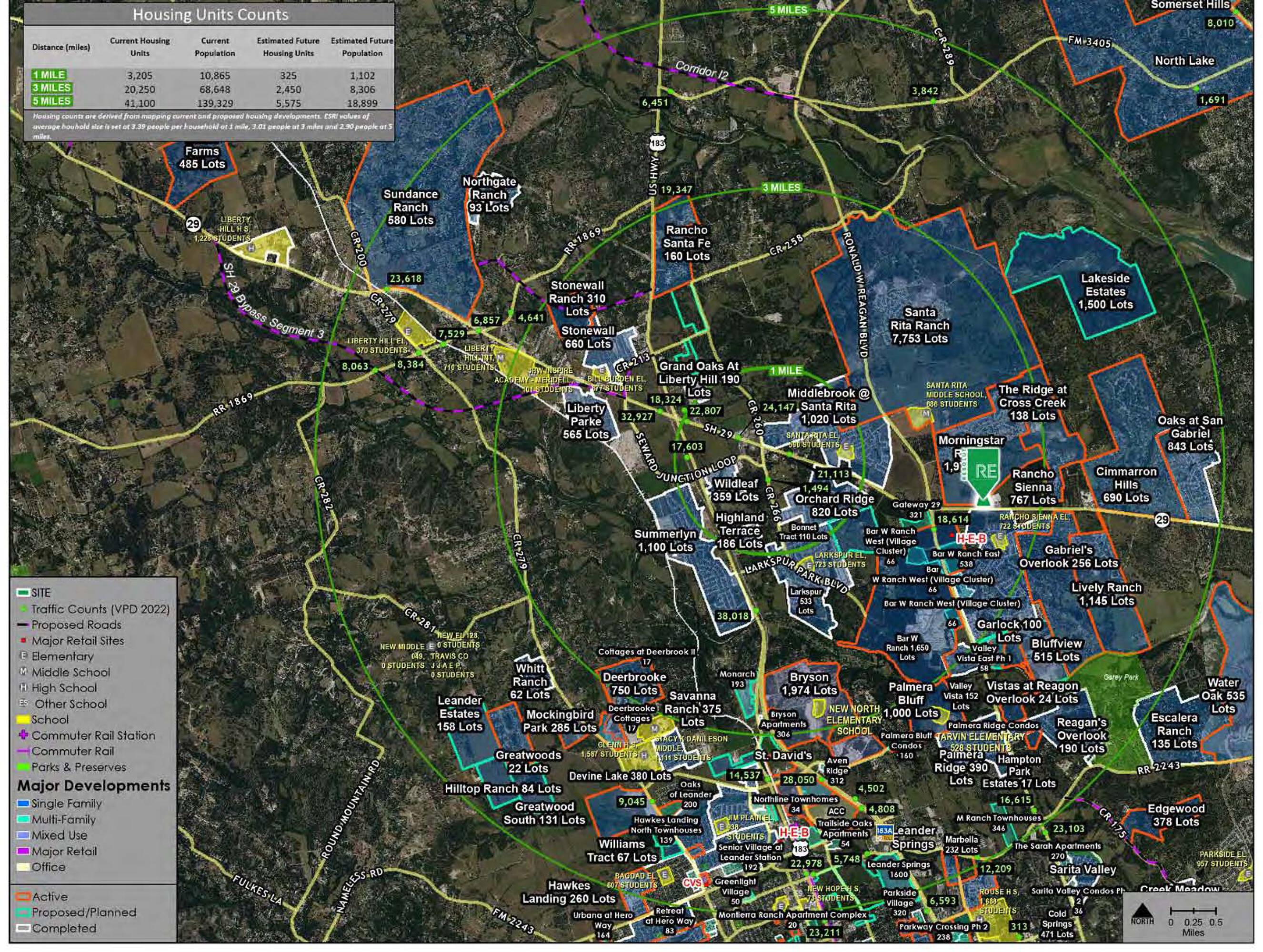Click the green RE site marker

pyautogui.click(x=984, y=472)
